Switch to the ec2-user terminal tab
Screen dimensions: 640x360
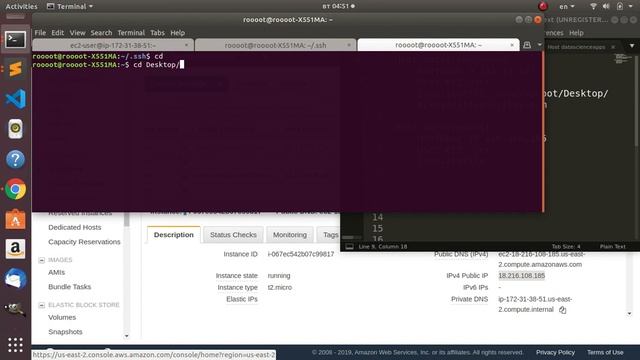(x=113, y=45)
